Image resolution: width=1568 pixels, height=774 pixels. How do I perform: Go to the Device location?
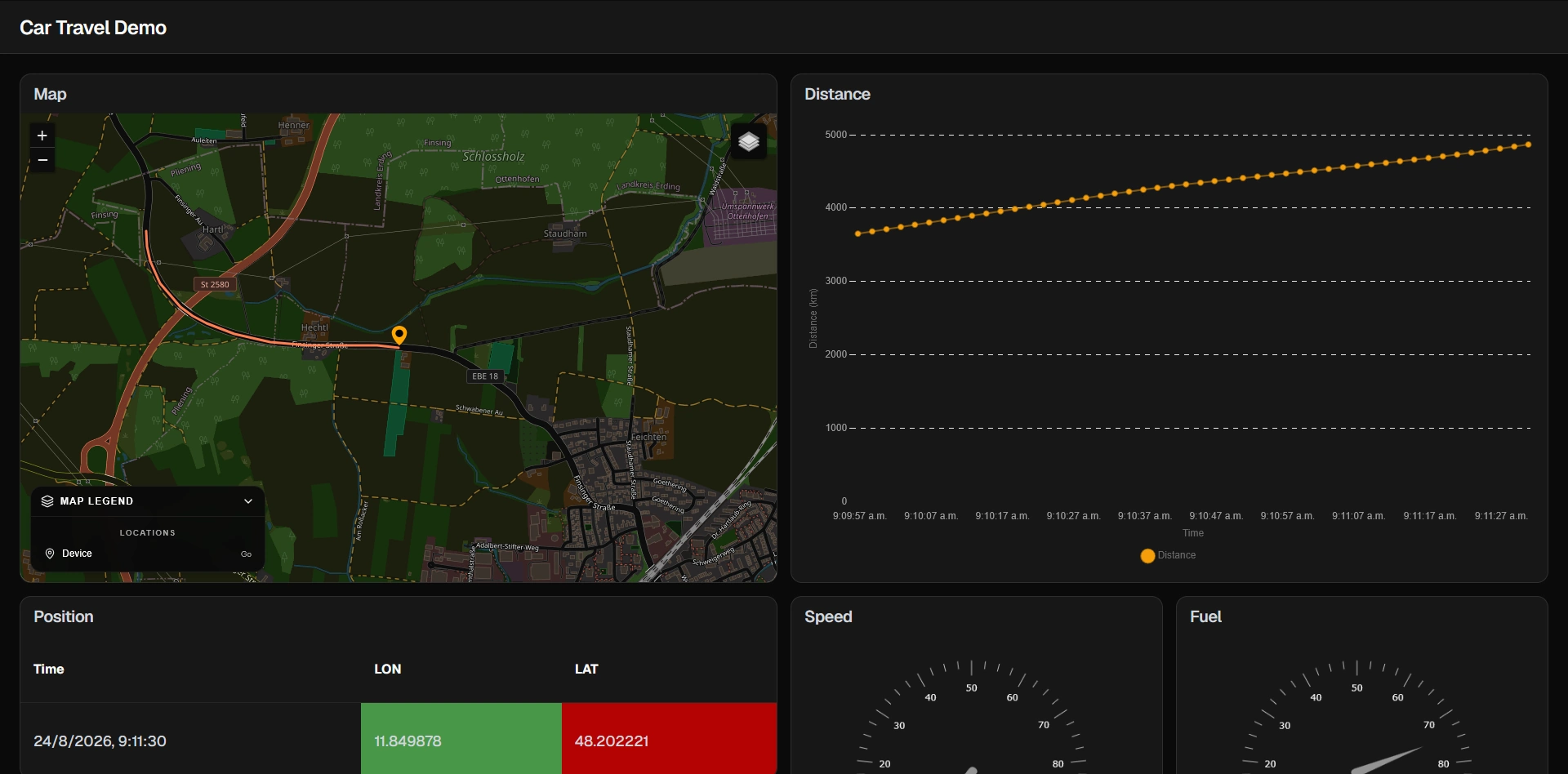click(246, 554)
